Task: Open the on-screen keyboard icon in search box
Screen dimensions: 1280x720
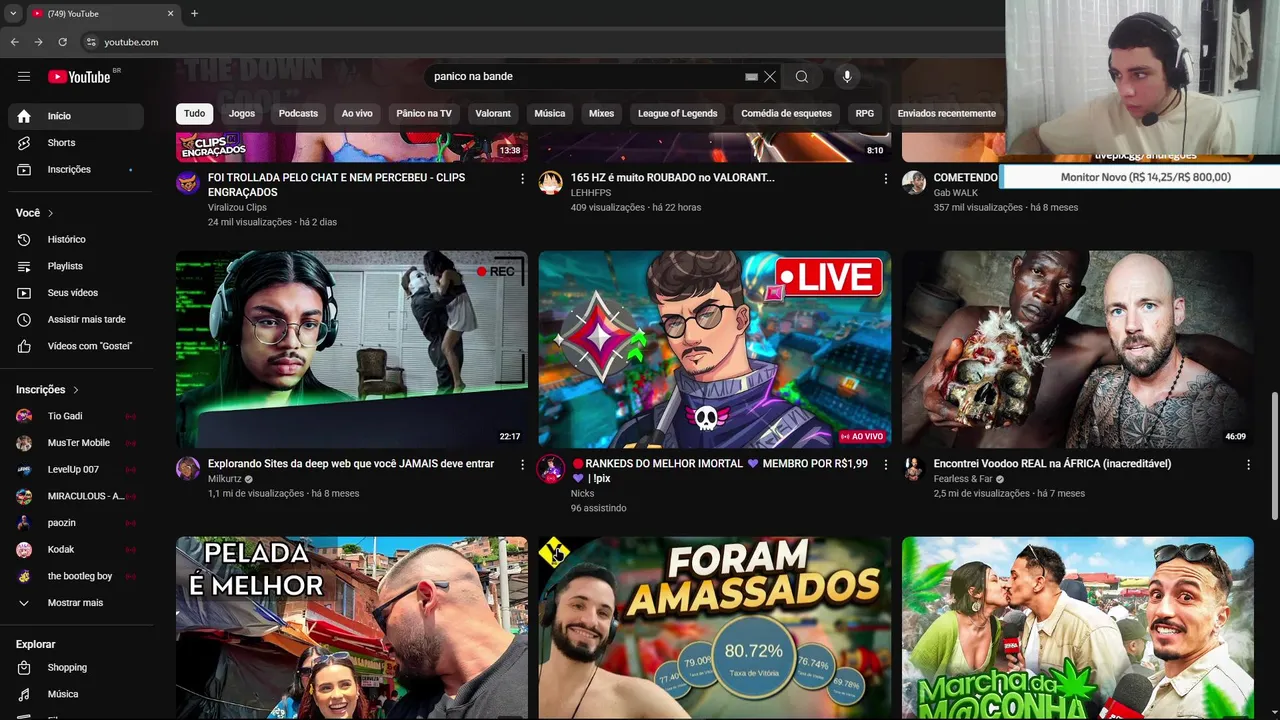Action: (x=752, y=77)
